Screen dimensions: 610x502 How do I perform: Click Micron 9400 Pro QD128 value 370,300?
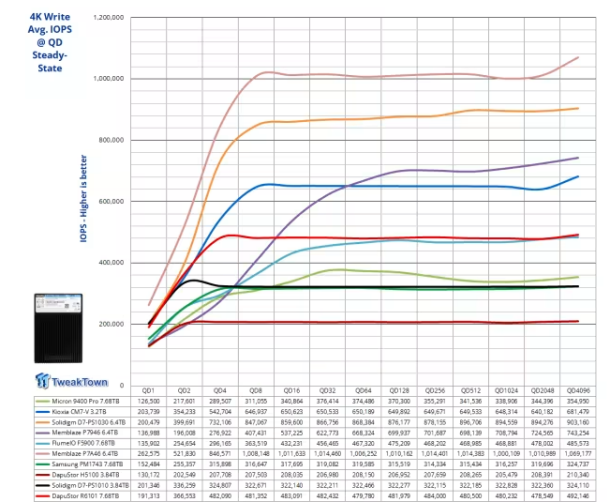point(399,401)
